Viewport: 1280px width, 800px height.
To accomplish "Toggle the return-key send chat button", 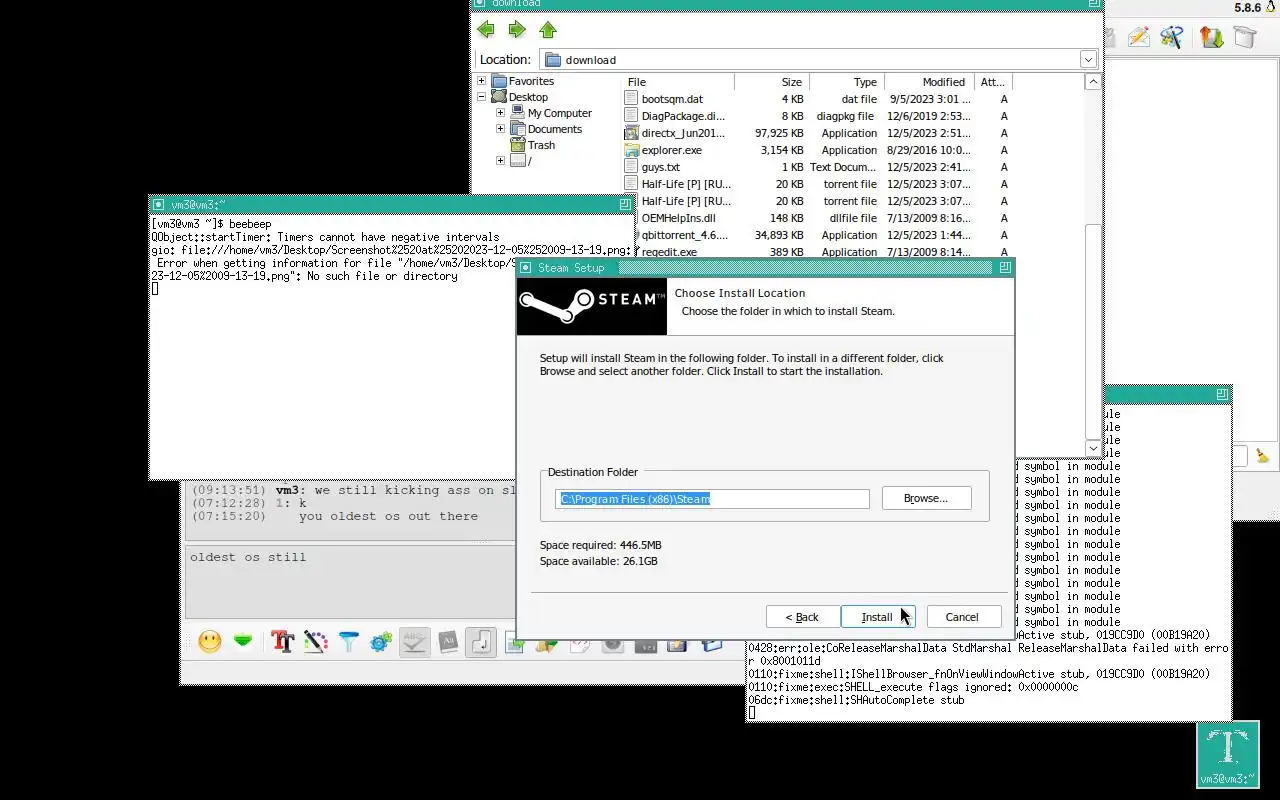I will click(x=481, y=642).
